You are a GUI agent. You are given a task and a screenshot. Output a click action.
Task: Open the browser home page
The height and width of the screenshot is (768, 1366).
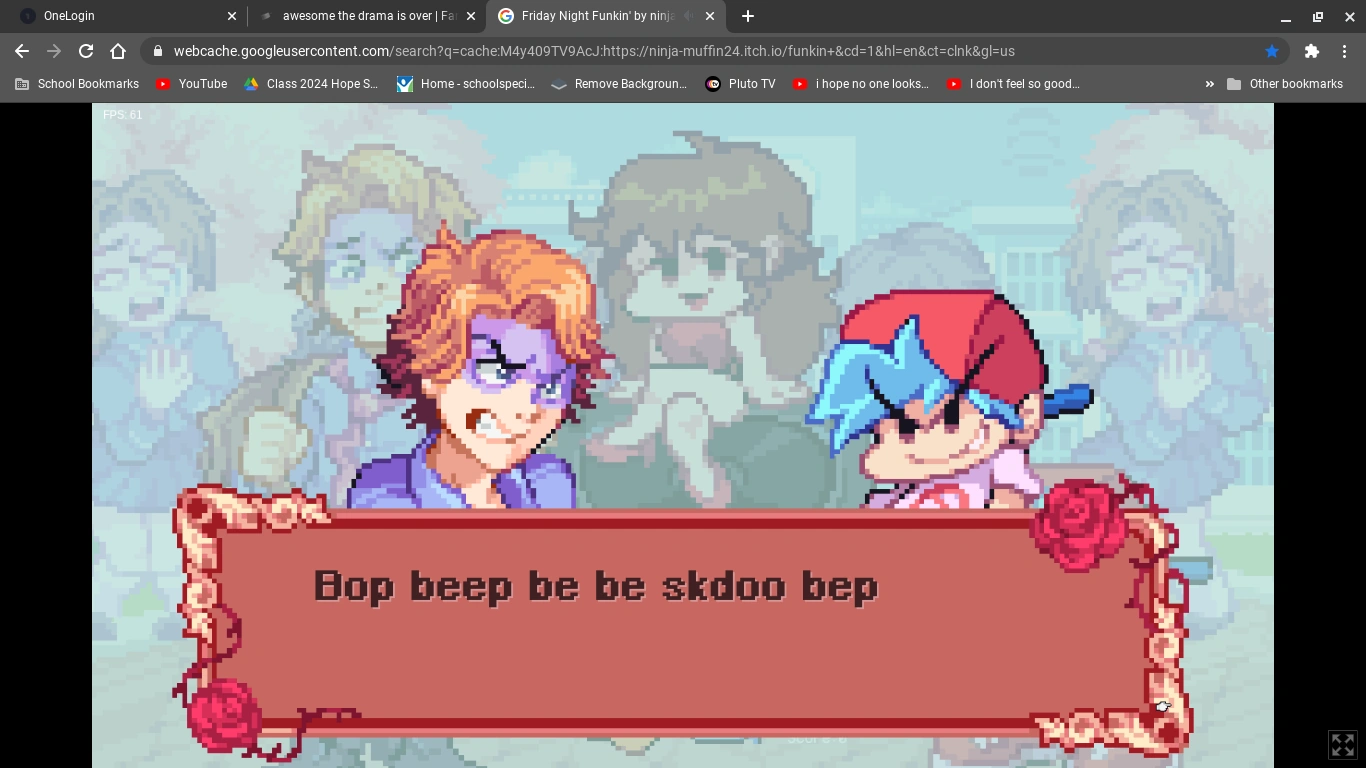pos(118,51)
